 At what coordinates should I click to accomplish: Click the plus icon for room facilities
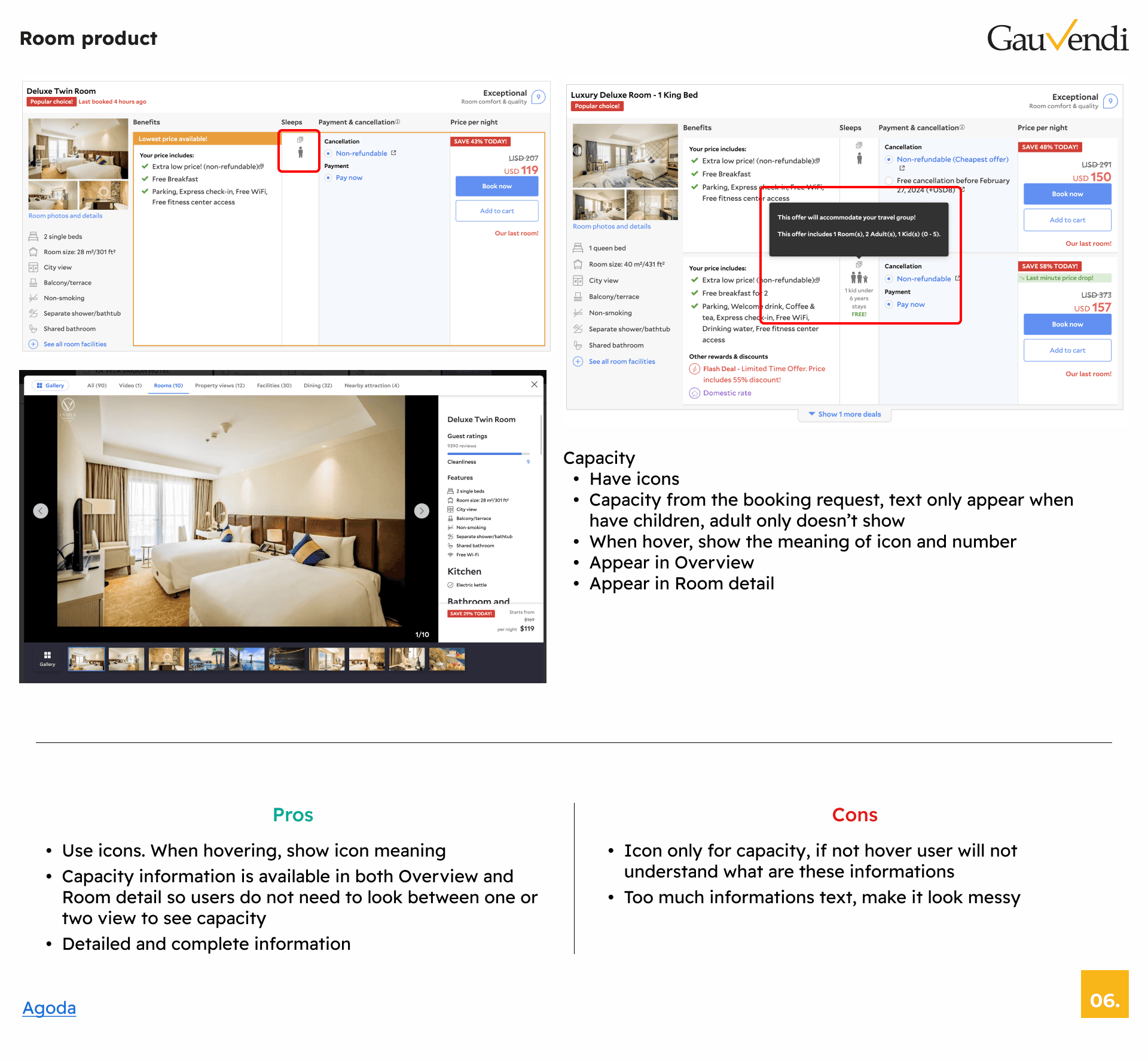33,344
